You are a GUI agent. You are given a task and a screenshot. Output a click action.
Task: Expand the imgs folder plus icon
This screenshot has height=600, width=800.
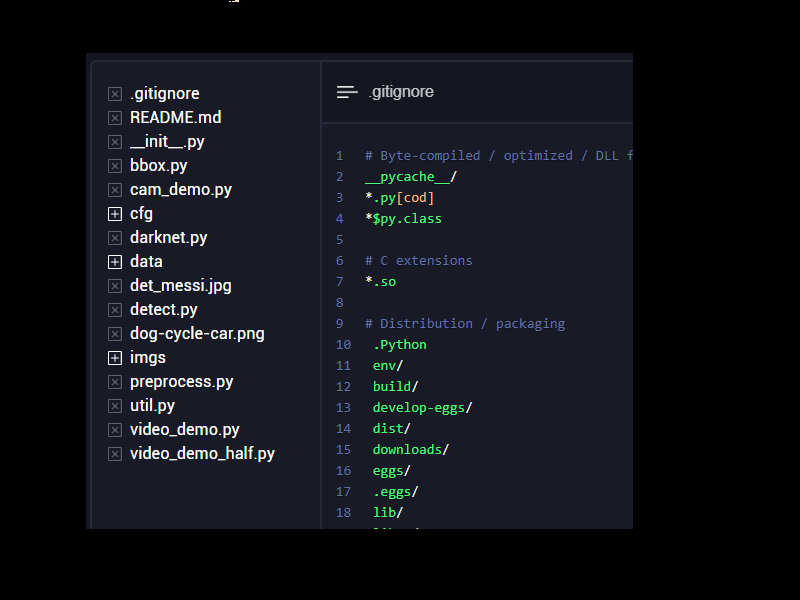[x=115, y=358]
